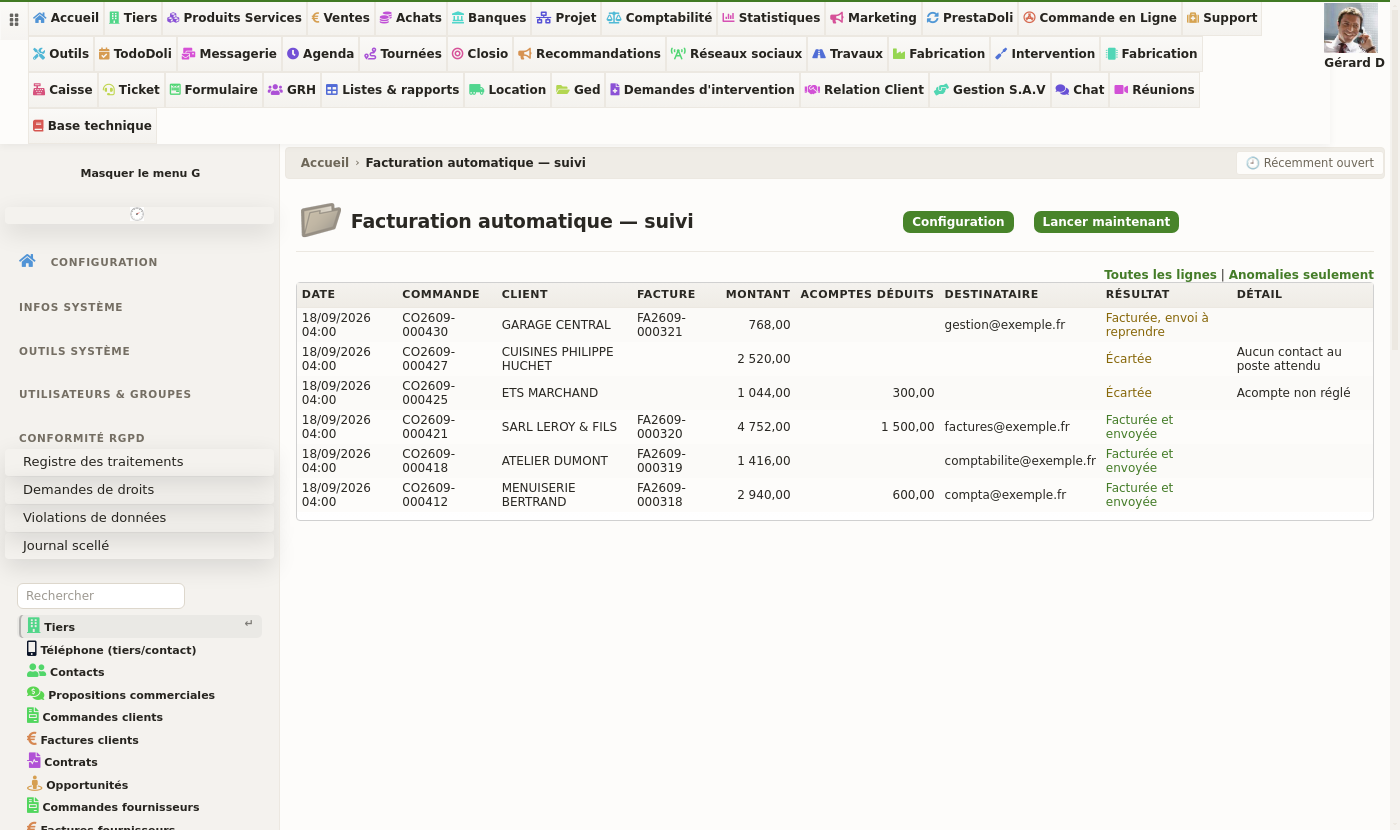
Task: Open the apps grid launcher icon
Action: (x=14, y=19)
